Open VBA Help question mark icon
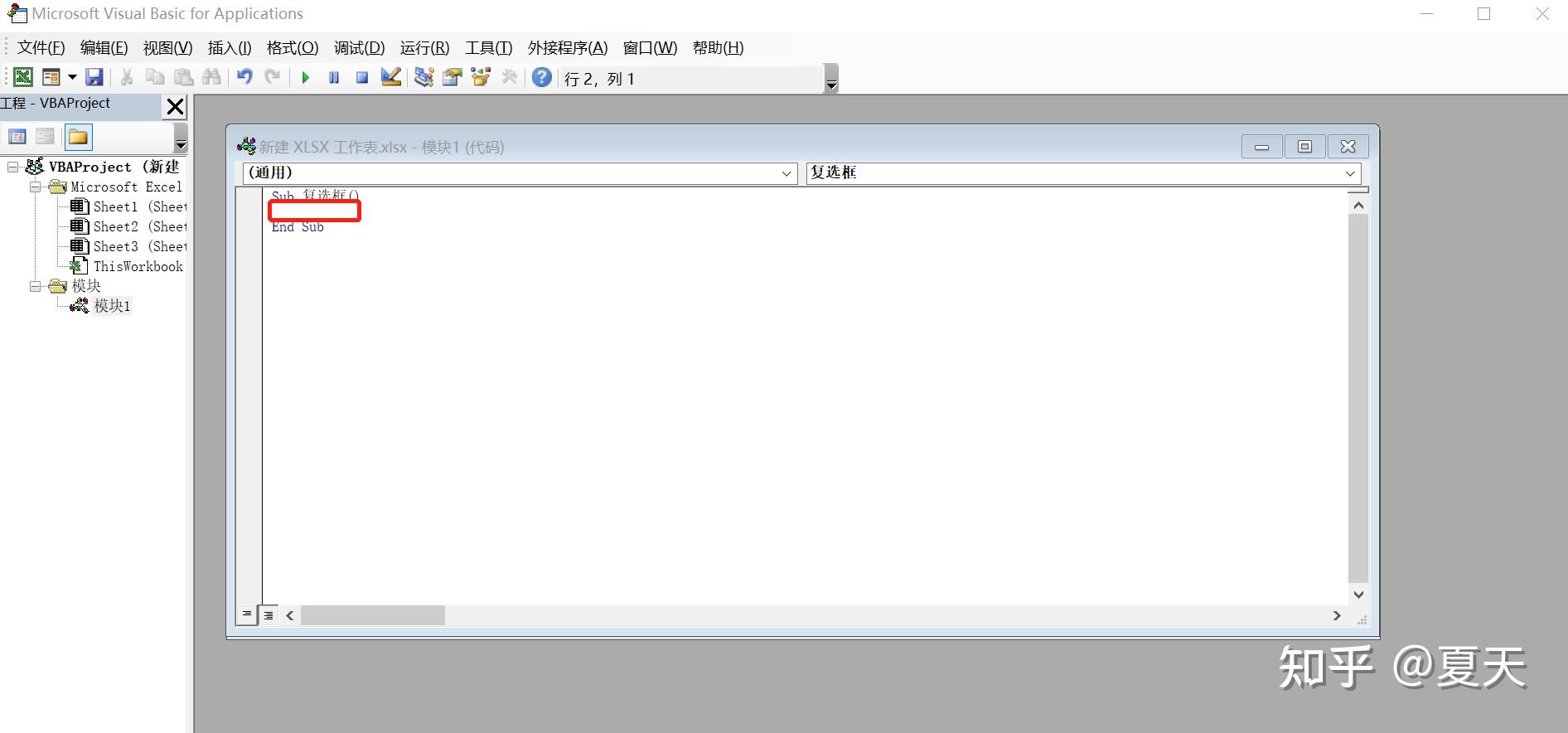This screenshot has height=733, width=1568. coord(542,77)
